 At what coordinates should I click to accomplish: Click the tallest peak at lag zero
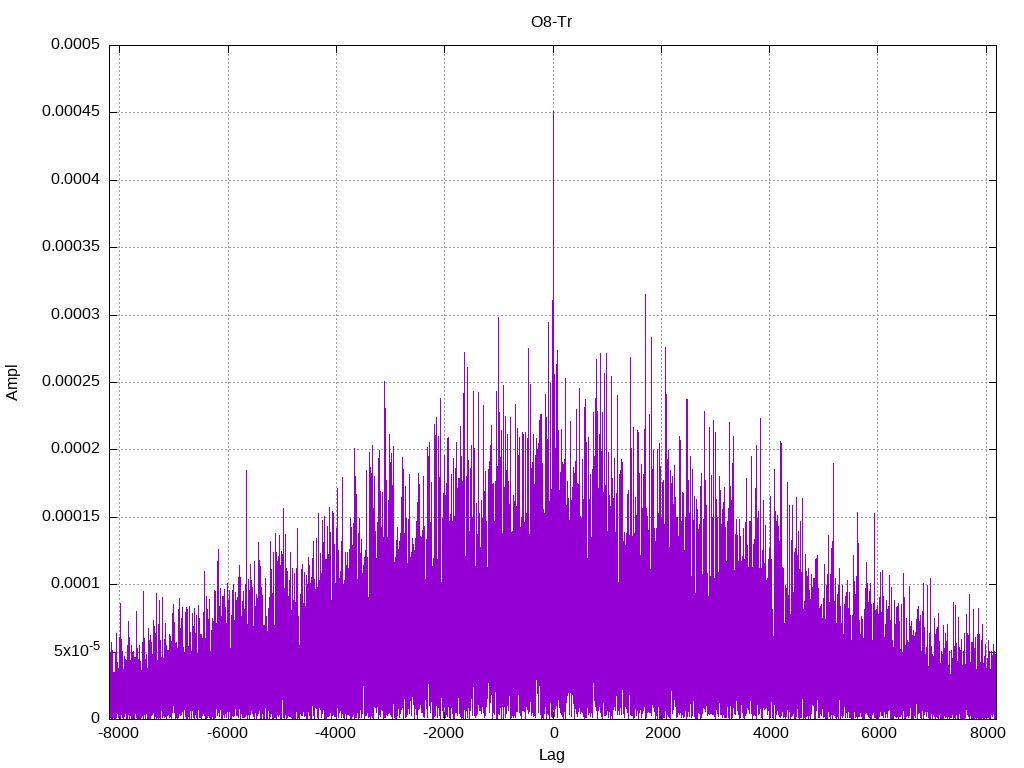coord(553,112)
